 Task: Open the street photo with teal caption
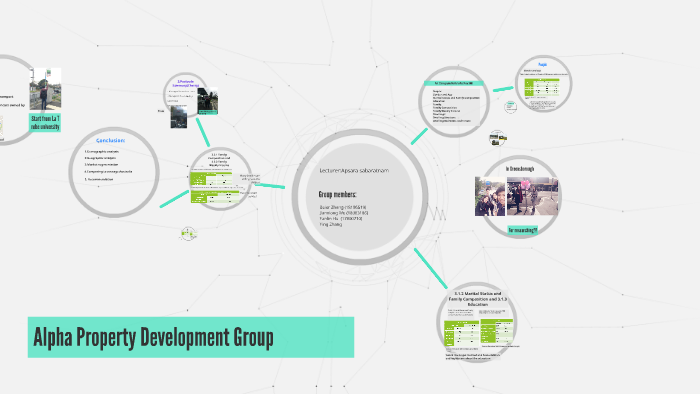coord(208,101)
